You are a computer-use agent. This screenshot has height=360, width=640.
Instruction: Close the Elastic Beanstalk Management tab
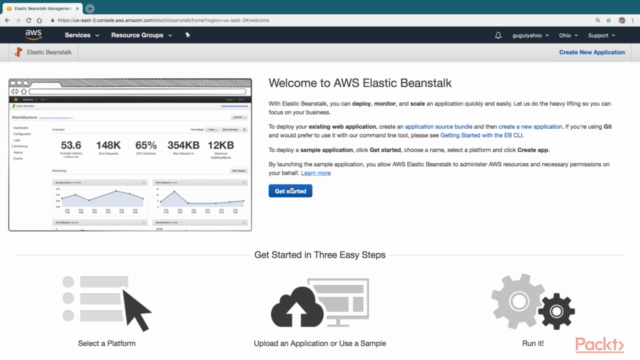[77, 8]
